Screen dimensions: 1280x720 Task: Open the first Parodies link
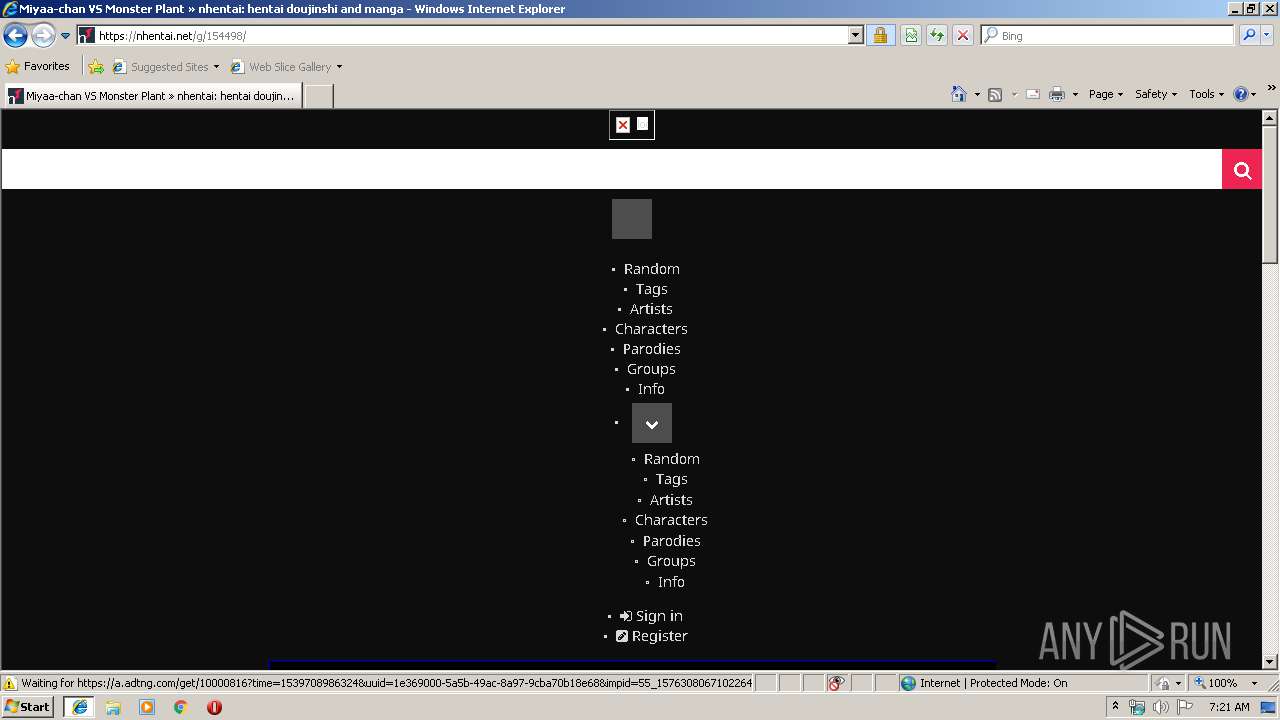point(651,349)
